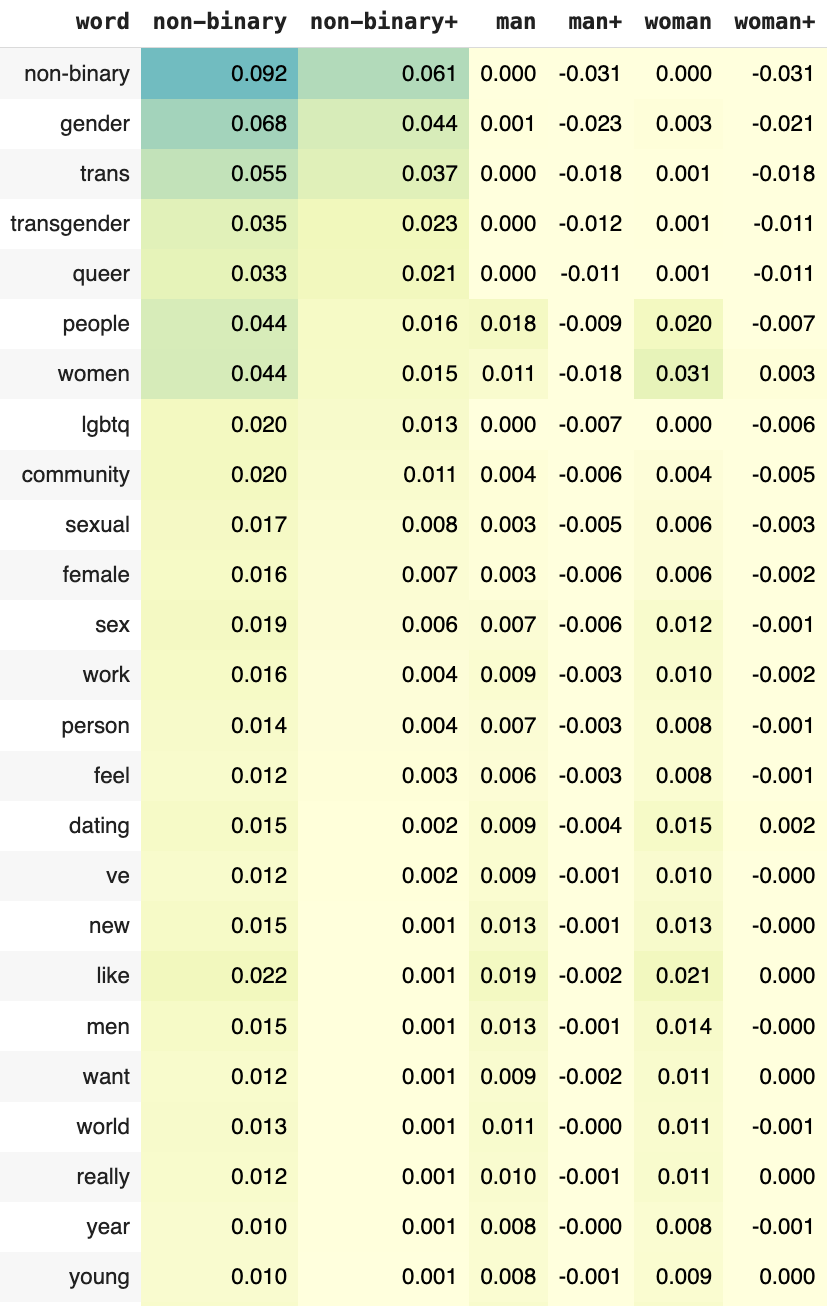Viewport: 828px width, 1306px height.
Task: Click the 'man+' column header
Action: [x=594, y=22]
